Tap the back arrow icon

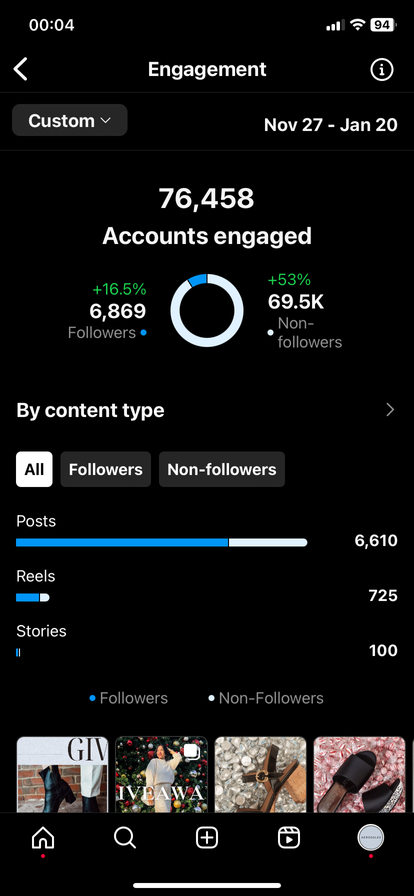tap(21, 70)
